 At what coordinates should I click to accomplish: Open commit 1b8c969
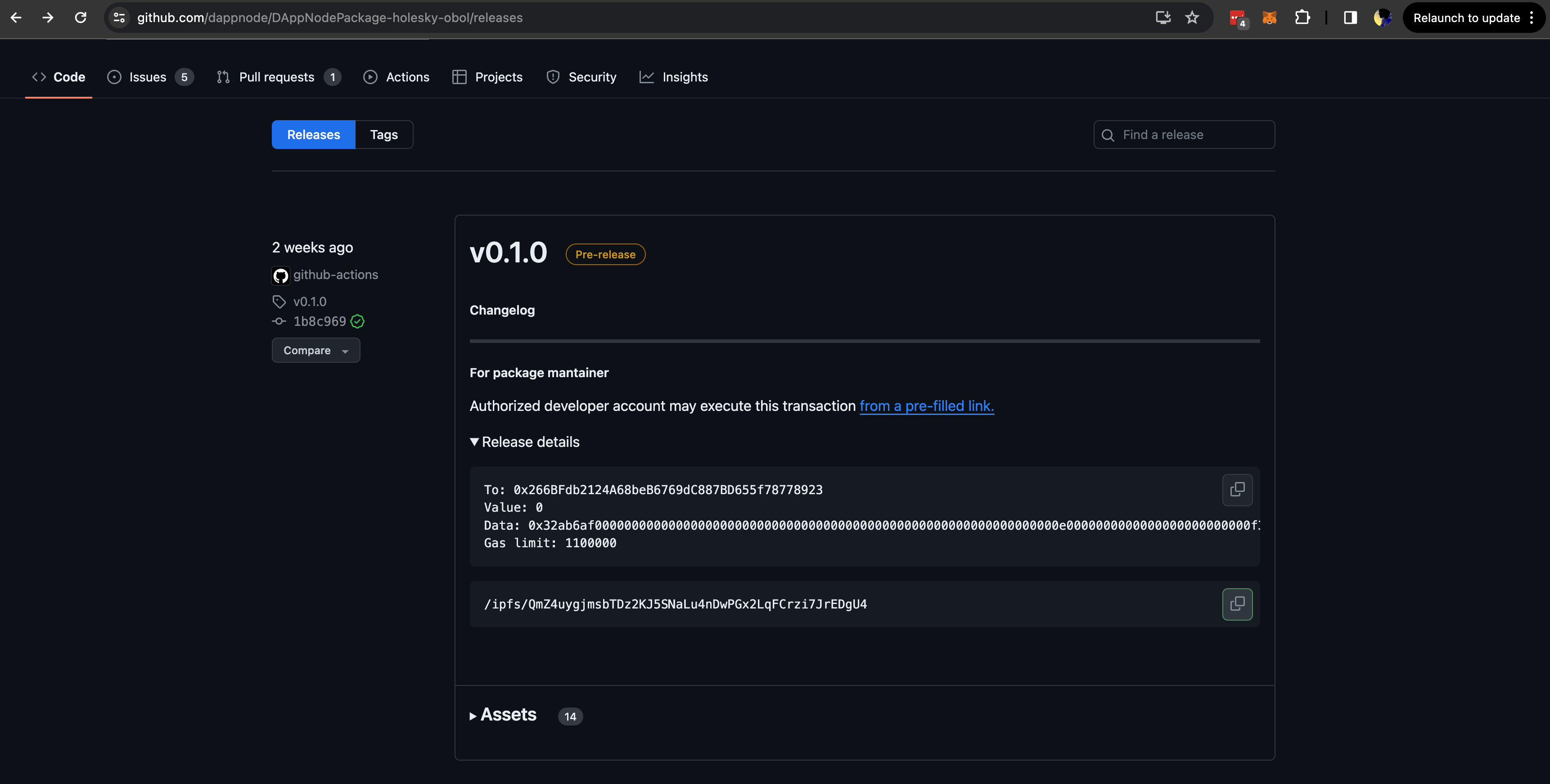(319, 321)
